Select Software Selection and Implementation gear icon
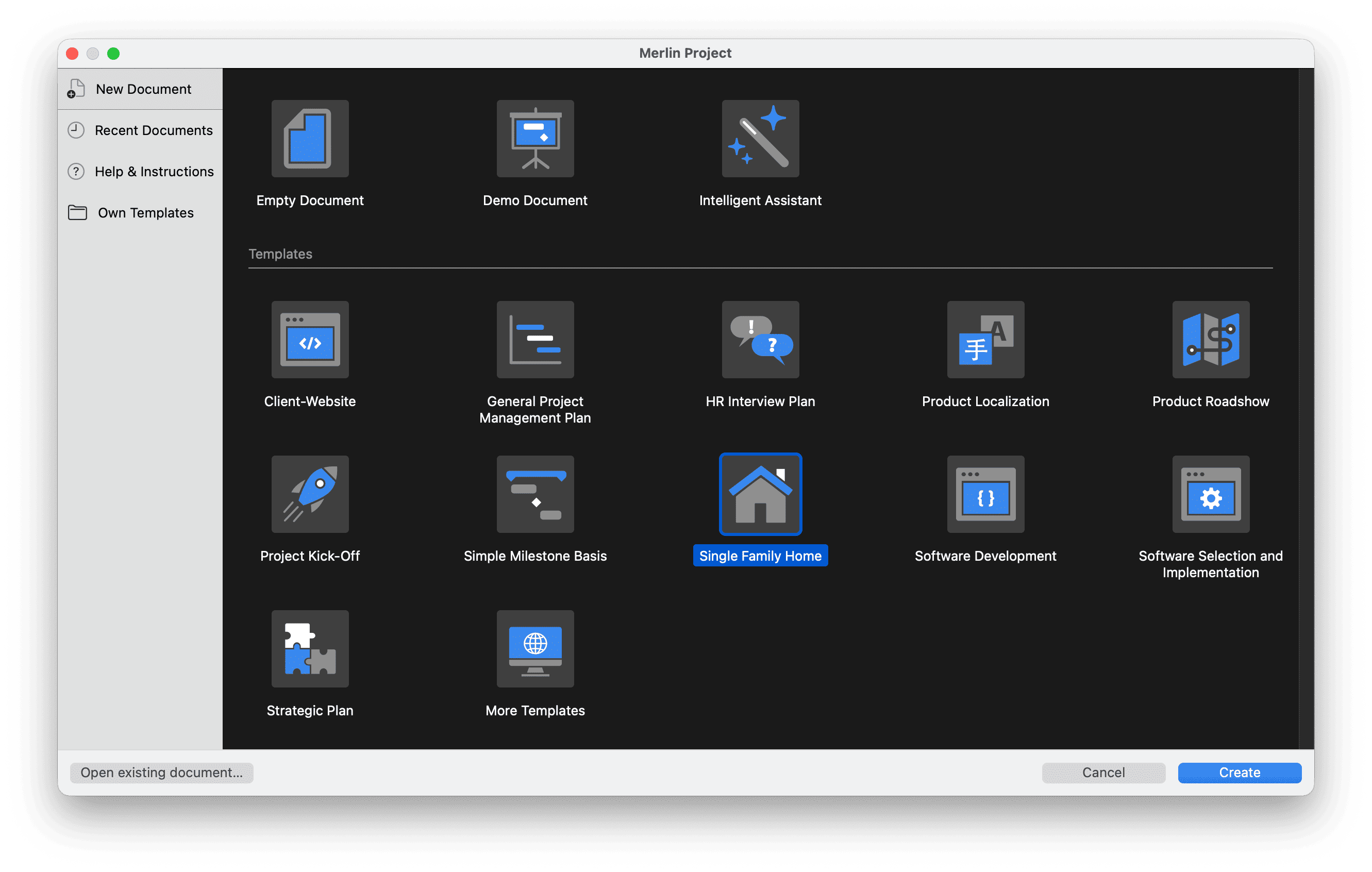The width and height of the screenshot is (1372, 872). pos(1210,494)
